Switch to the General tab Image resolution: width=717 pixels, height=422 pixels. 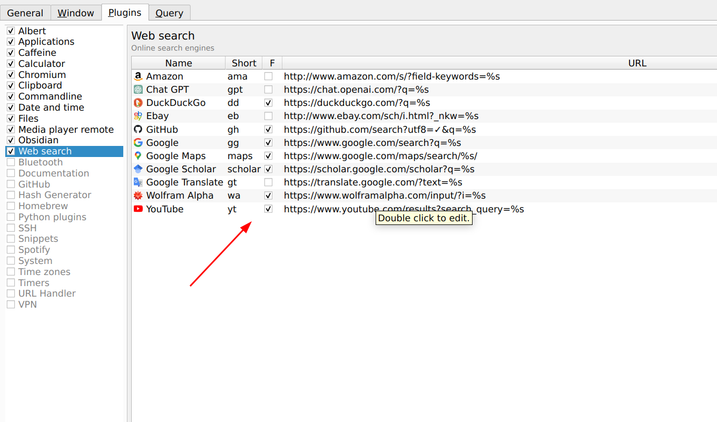tap(25, 13)
